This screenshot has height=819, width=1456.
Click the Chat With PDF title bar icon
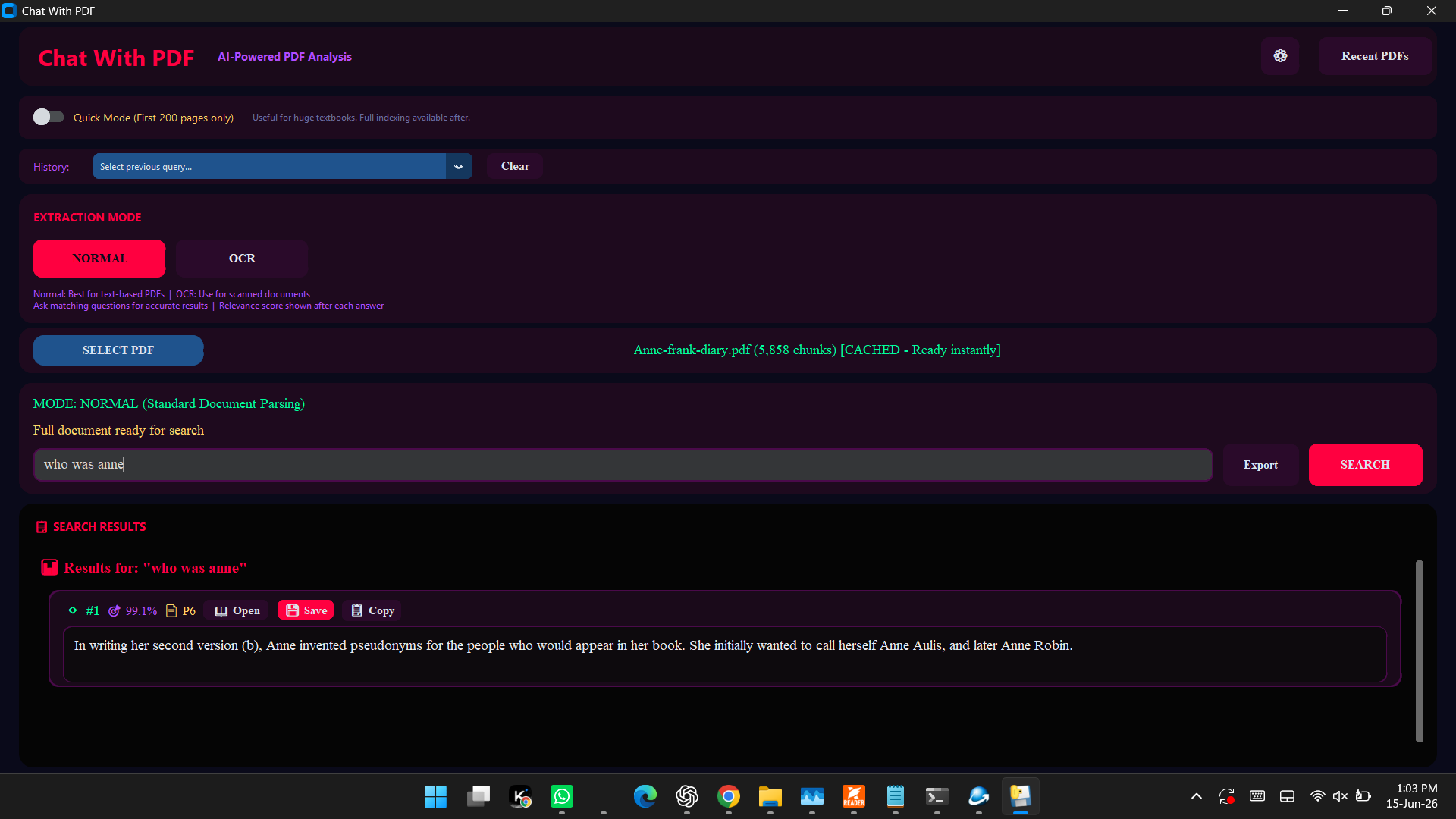[9, 11]
